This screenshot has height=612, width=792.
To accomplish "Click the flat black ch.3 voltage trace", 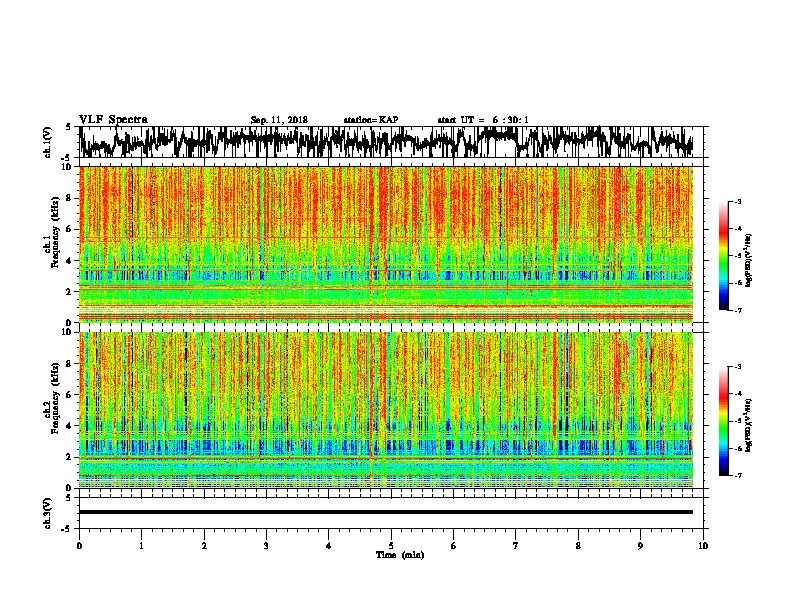I will [x=385, y=512].
